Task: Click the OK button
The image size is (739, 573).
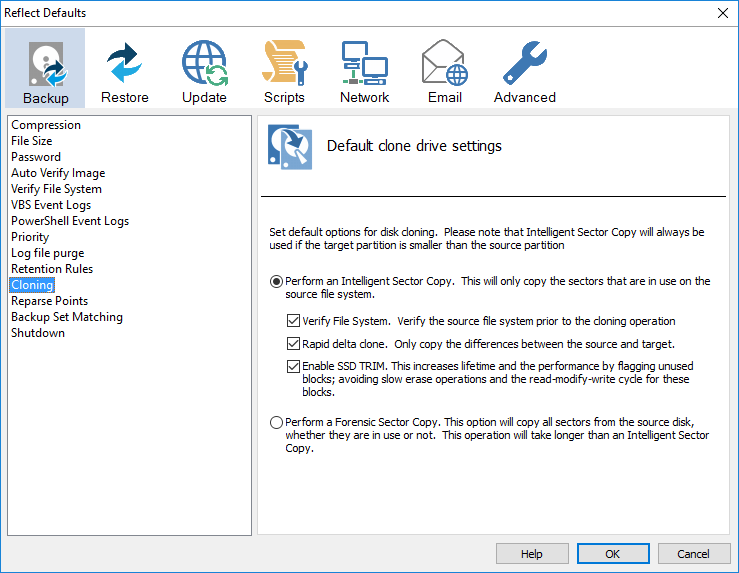Action: pyautogui.click(x=612, y=554)
